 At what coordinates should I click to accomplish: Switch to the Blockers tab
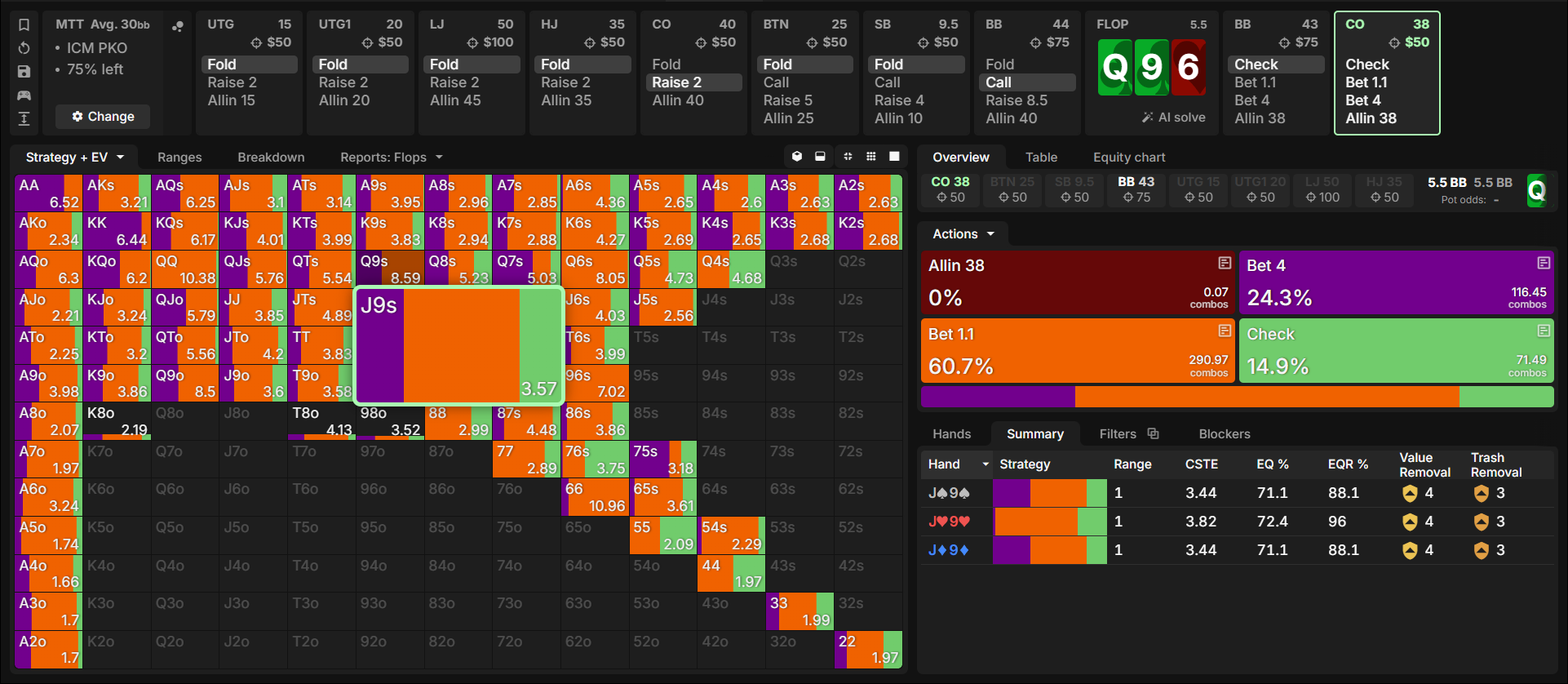point(1224,434)
